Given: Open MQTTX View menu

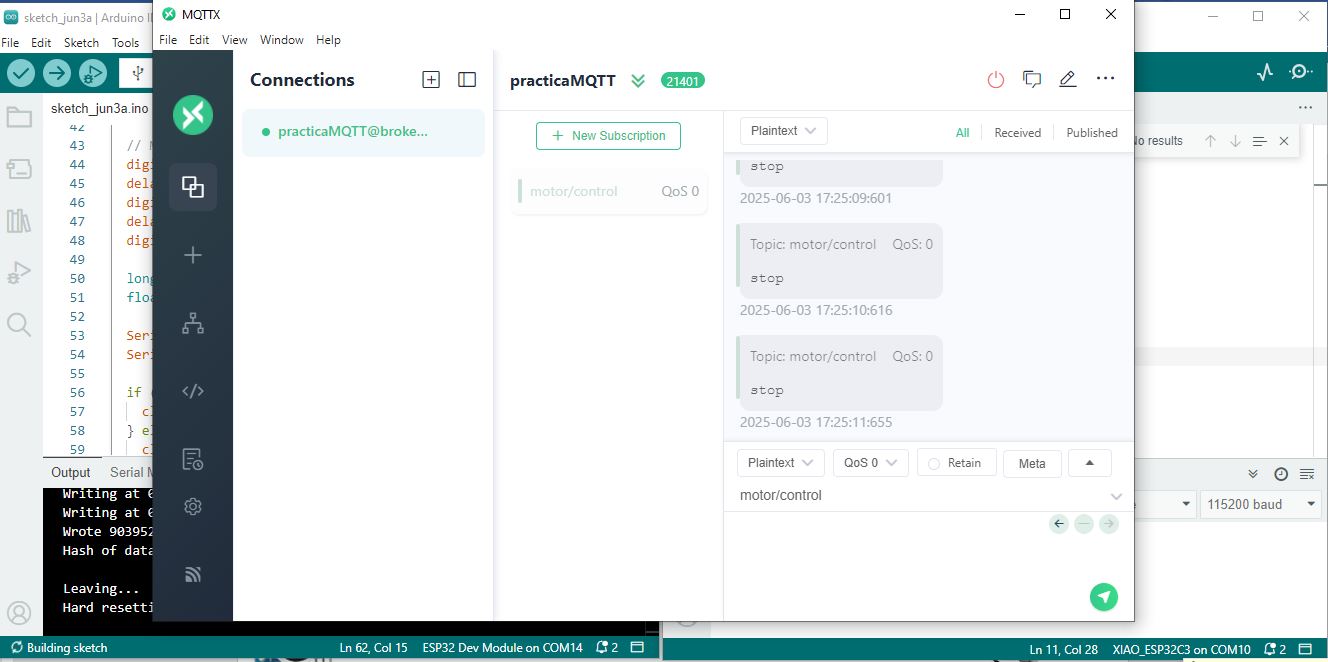Looking at the screenshot, I should 235,40.
